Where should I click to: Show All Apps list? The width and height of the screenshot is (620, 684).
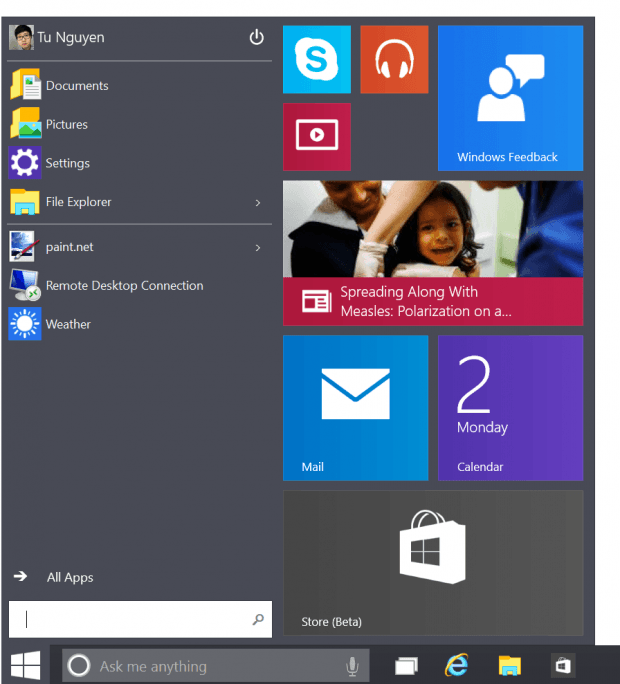click(54, 577)
